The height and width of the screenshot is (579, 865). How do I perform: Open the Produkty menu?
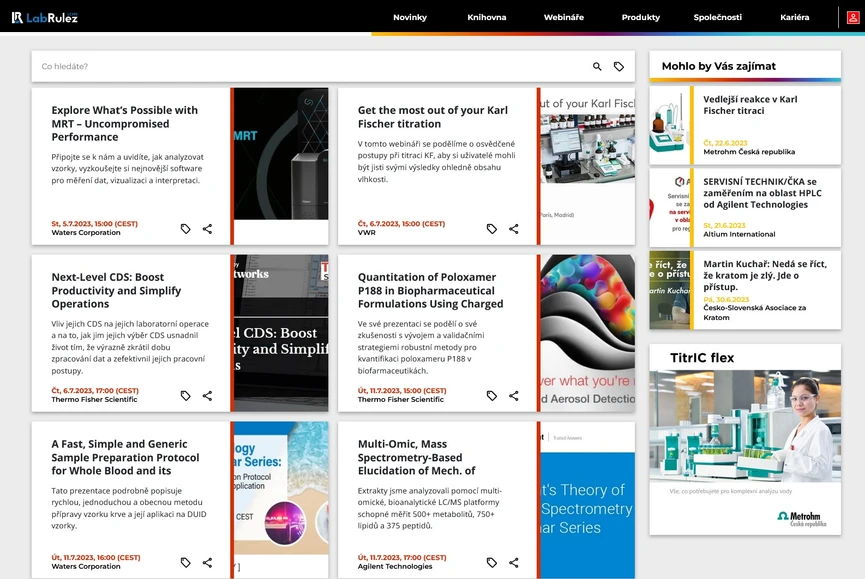640,17
